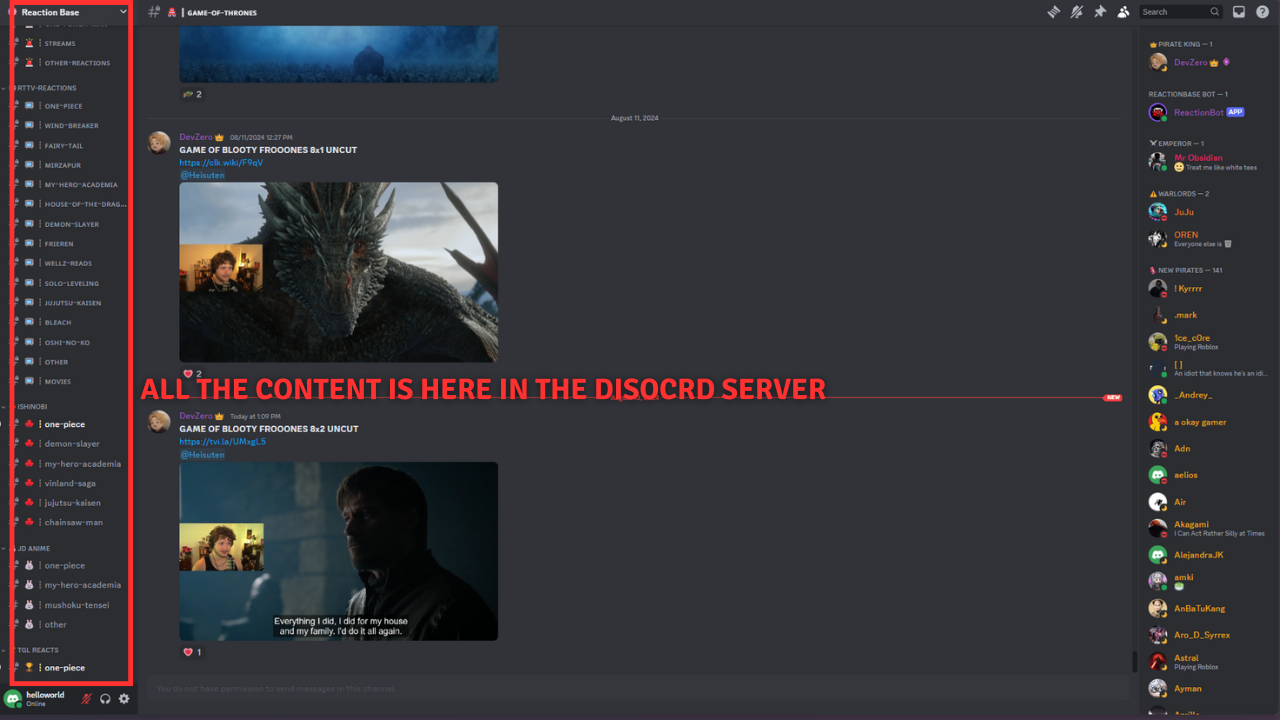Click the .mark member avatar

pyautogui.click(x=1157, y=315)
